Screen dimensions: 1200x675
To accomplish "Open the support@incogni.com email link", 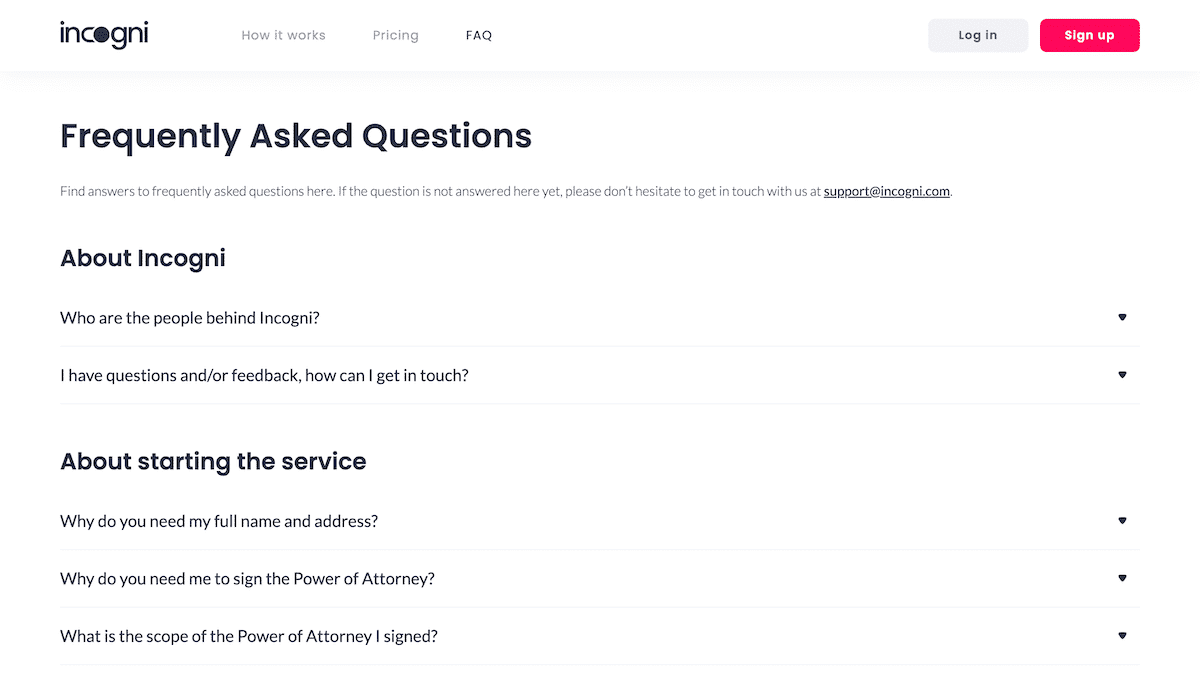I will pos(886,191).
